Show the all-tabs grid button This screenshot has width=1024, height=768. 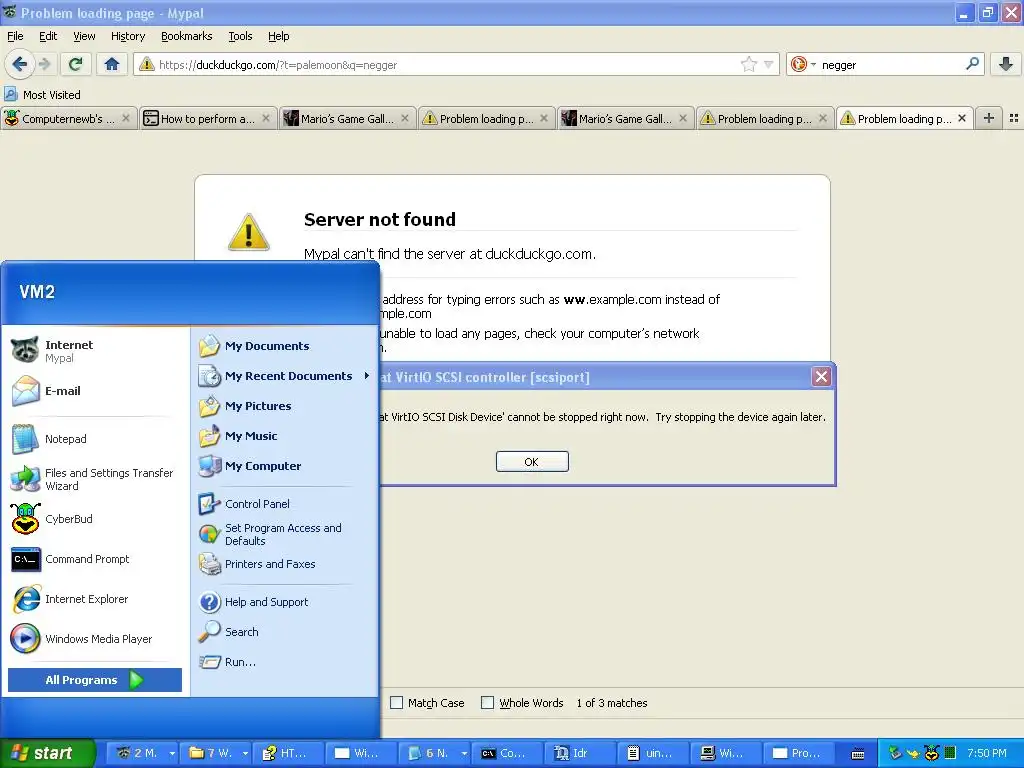pos(1014,118)
